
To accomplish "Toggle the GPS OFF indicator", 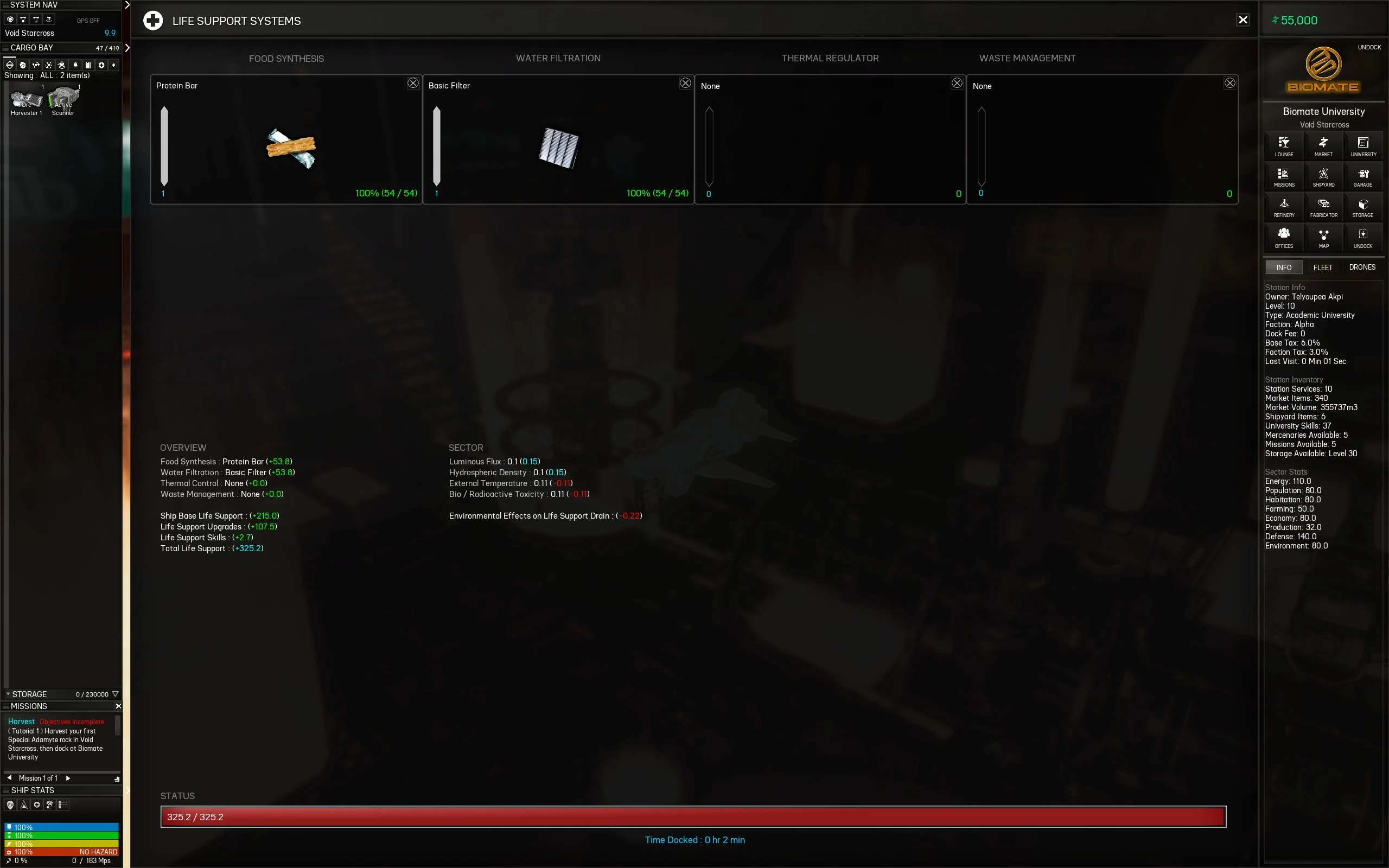I will (88, 21).
